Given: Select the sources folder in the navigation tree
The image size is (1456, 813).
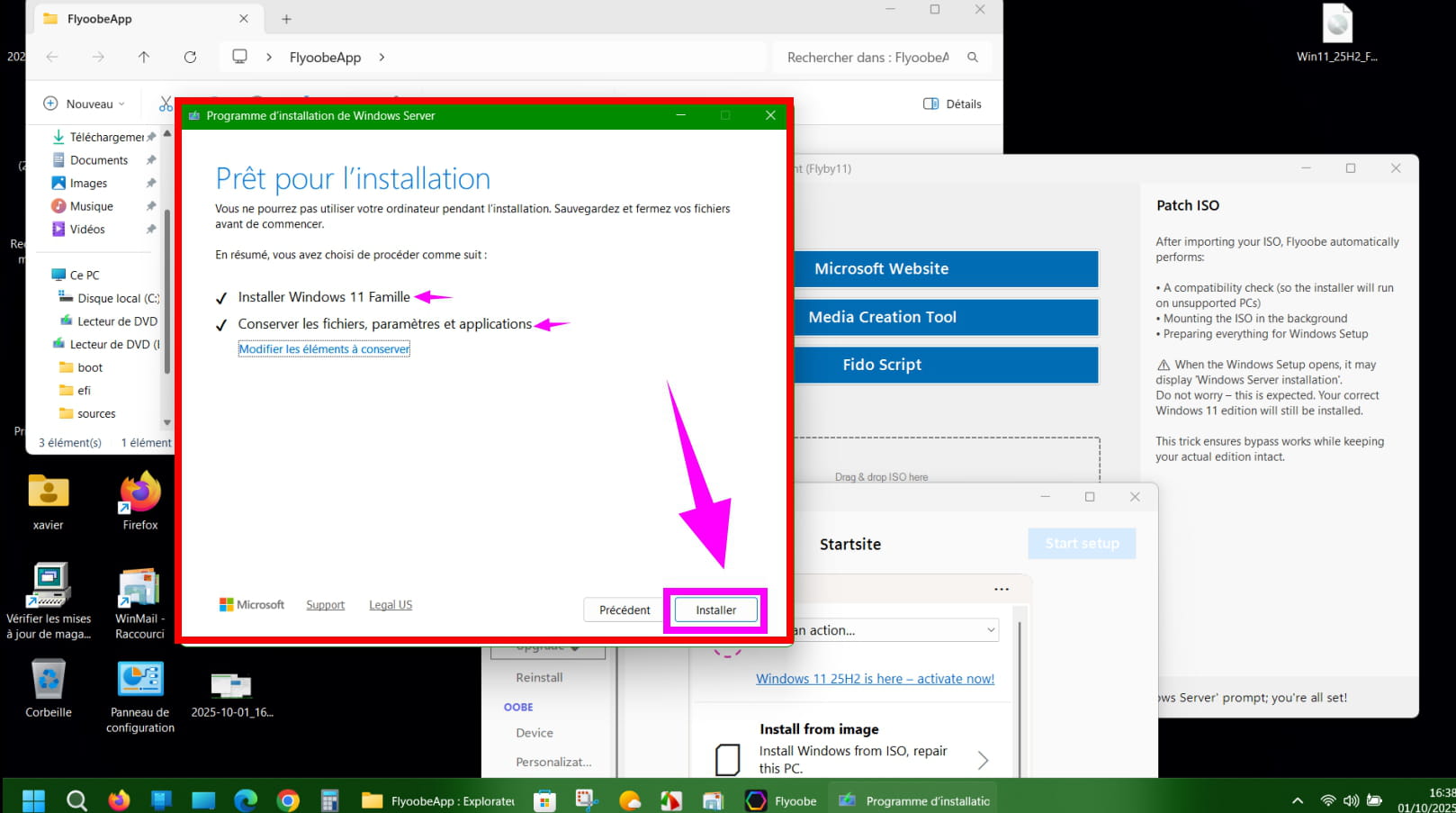Looking at the screenshot, I should click(96, 414).
